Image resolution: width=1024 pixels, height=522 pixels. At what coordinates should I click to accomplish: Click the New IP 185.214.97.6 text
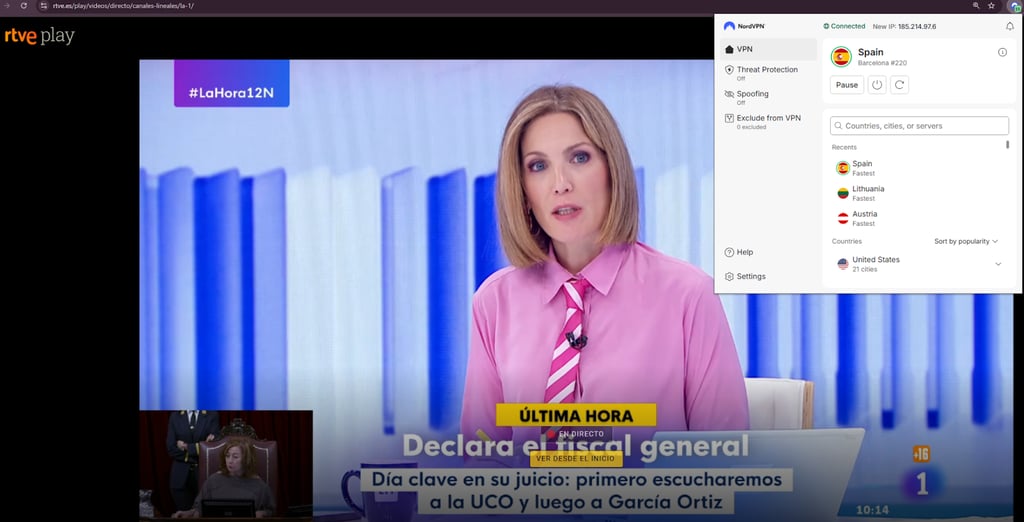click(x=904, y=27)
